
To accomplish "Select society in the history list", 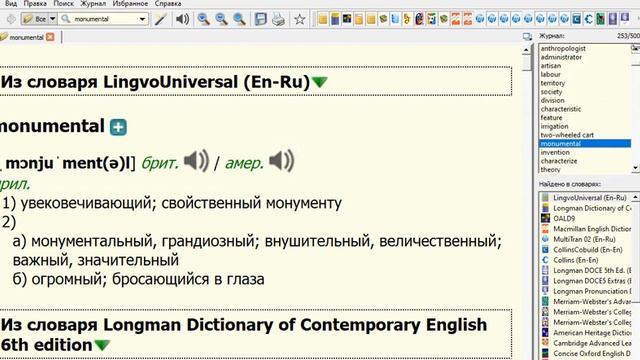I will click(551, 92).
